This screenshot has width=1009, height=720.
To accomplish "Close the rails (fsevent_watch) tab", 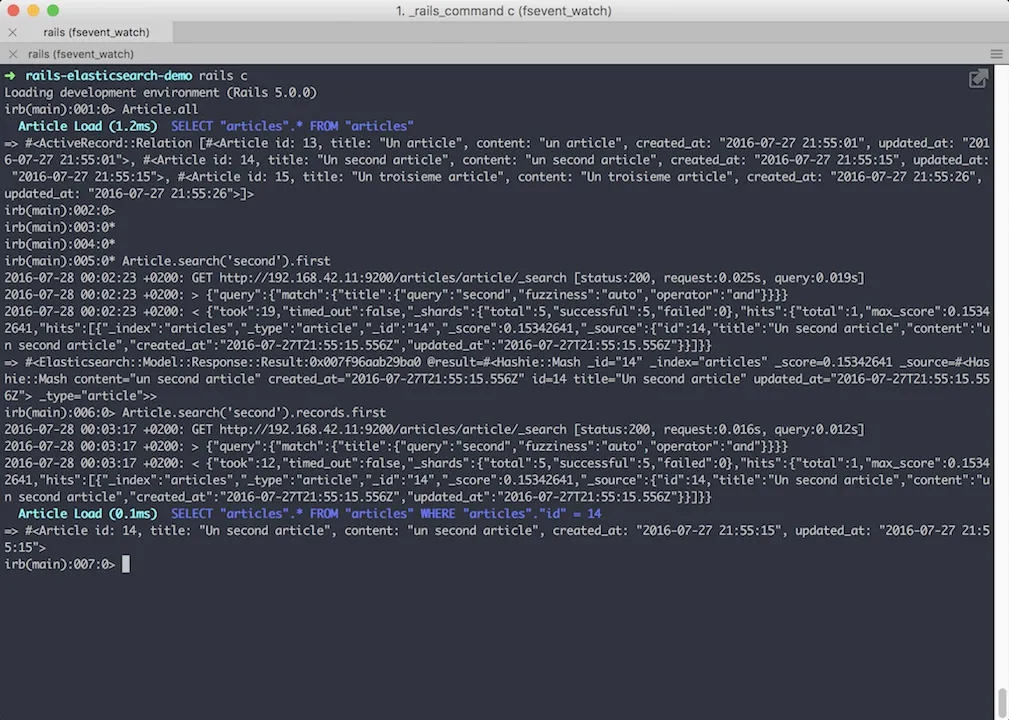I will coord(12,32).
